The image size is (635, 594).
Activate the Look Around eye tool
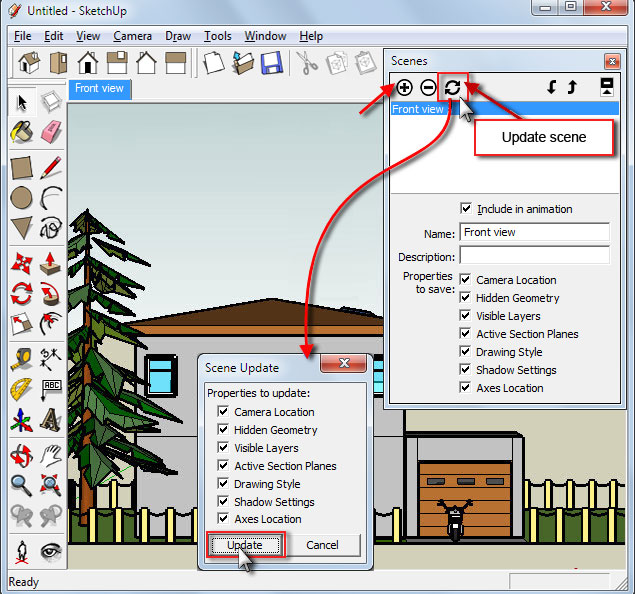tap(51, 551)
